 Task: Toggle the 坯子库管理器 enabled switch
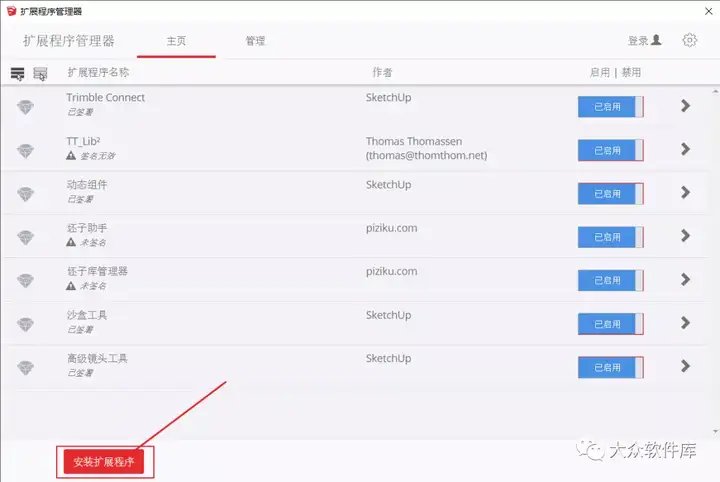coord(611,280)
